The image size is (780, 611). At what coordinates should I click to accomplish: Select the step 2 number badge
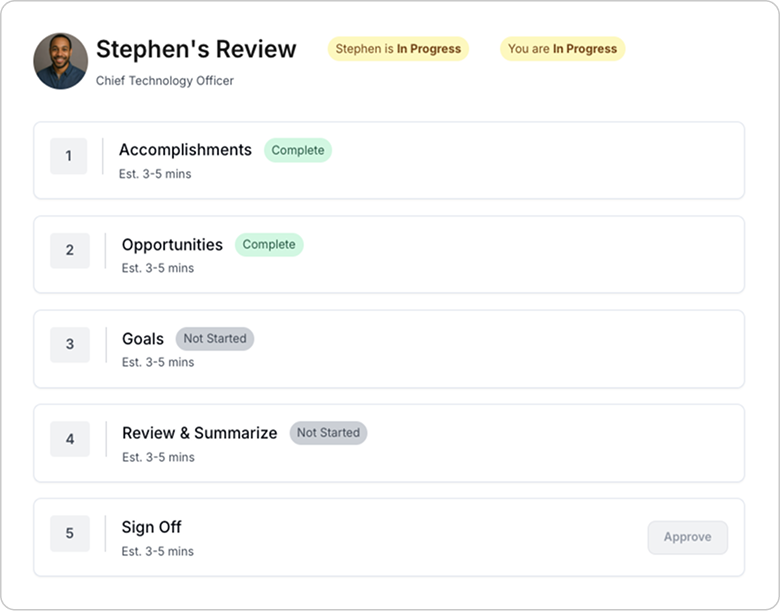[x=69, y=250]
